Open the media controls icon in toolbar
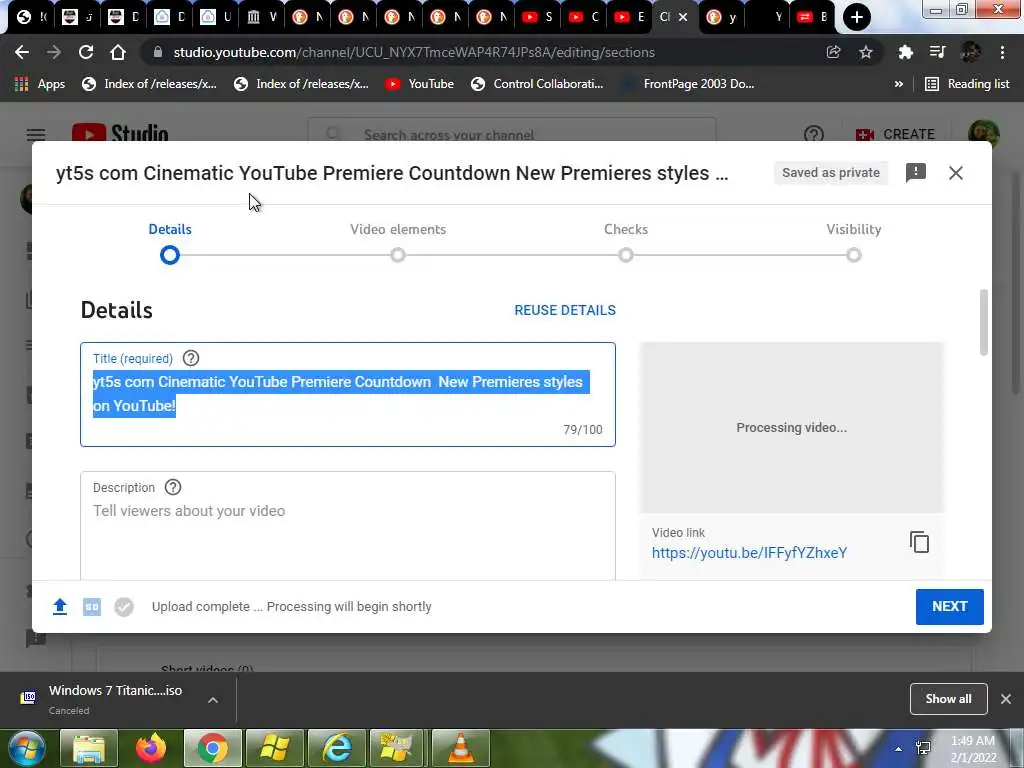 tap(937, 52)
